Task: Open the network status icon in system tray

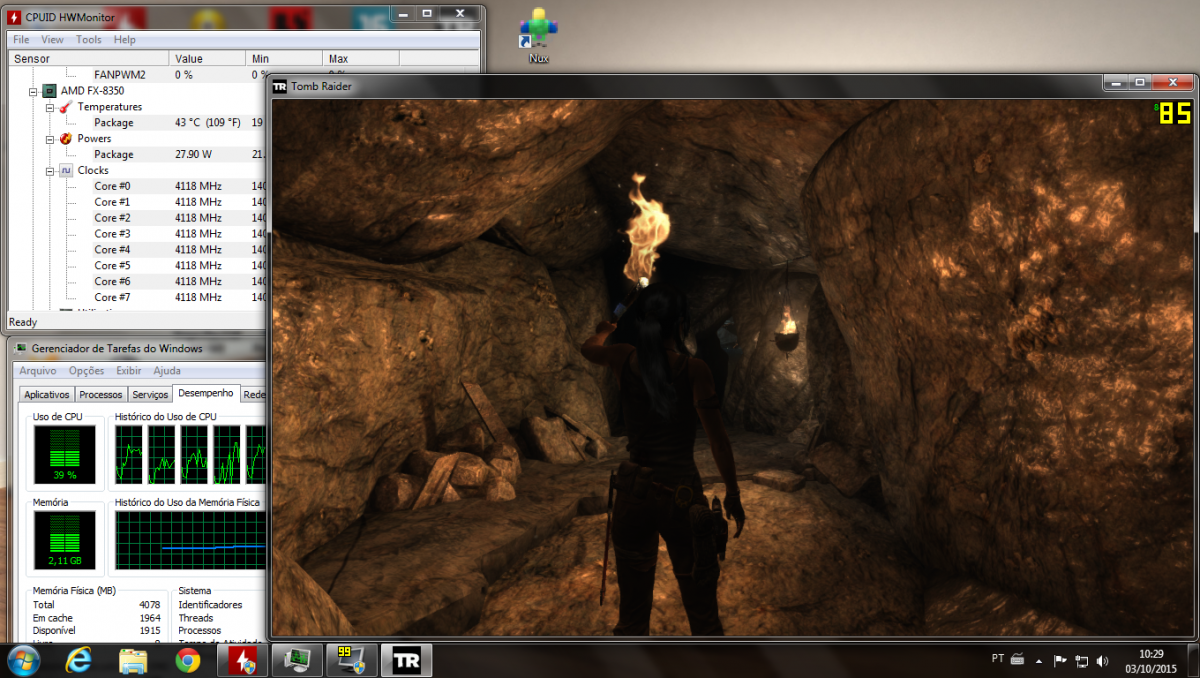Action: tap(1082, 660)
